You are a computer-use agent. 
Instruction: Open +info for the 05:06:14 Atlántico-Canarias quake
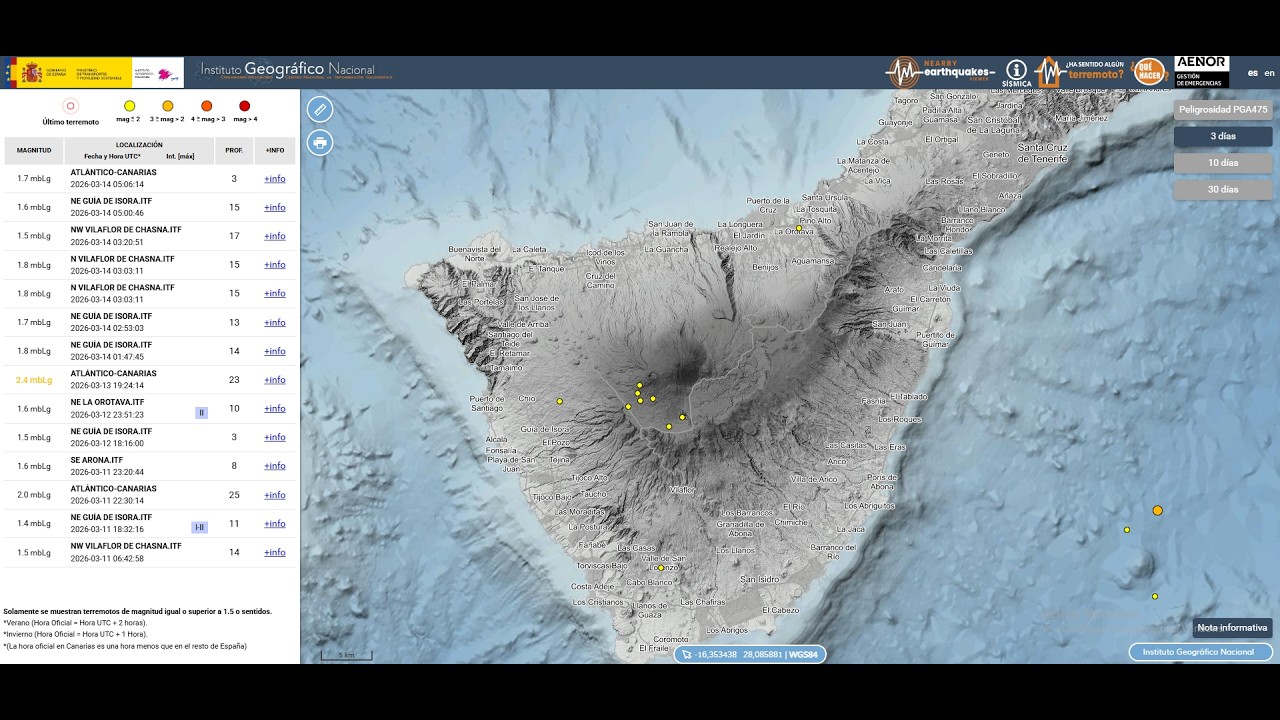275,179
